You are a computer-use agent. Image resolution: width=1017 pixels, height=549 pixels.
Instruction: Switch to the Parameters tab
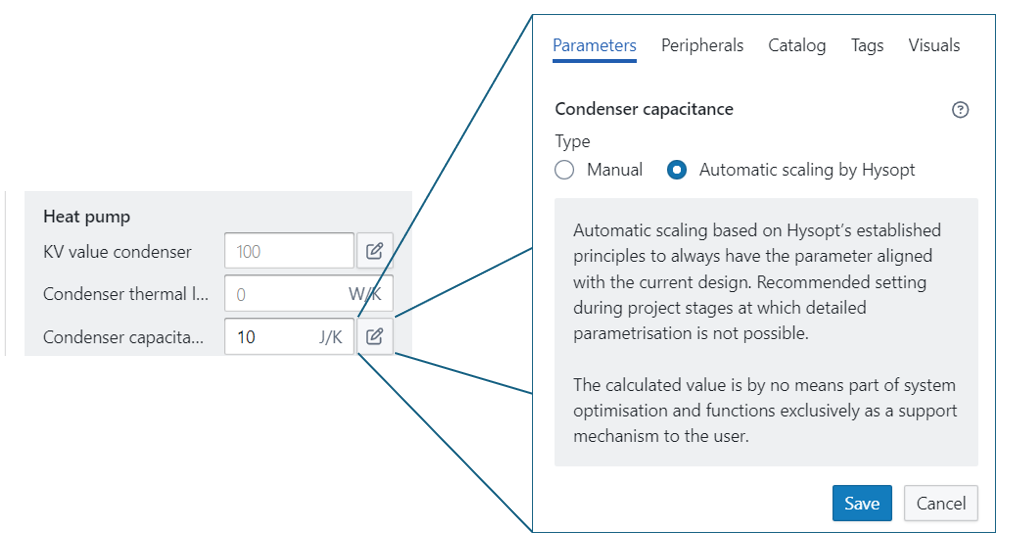click(594, 45)
